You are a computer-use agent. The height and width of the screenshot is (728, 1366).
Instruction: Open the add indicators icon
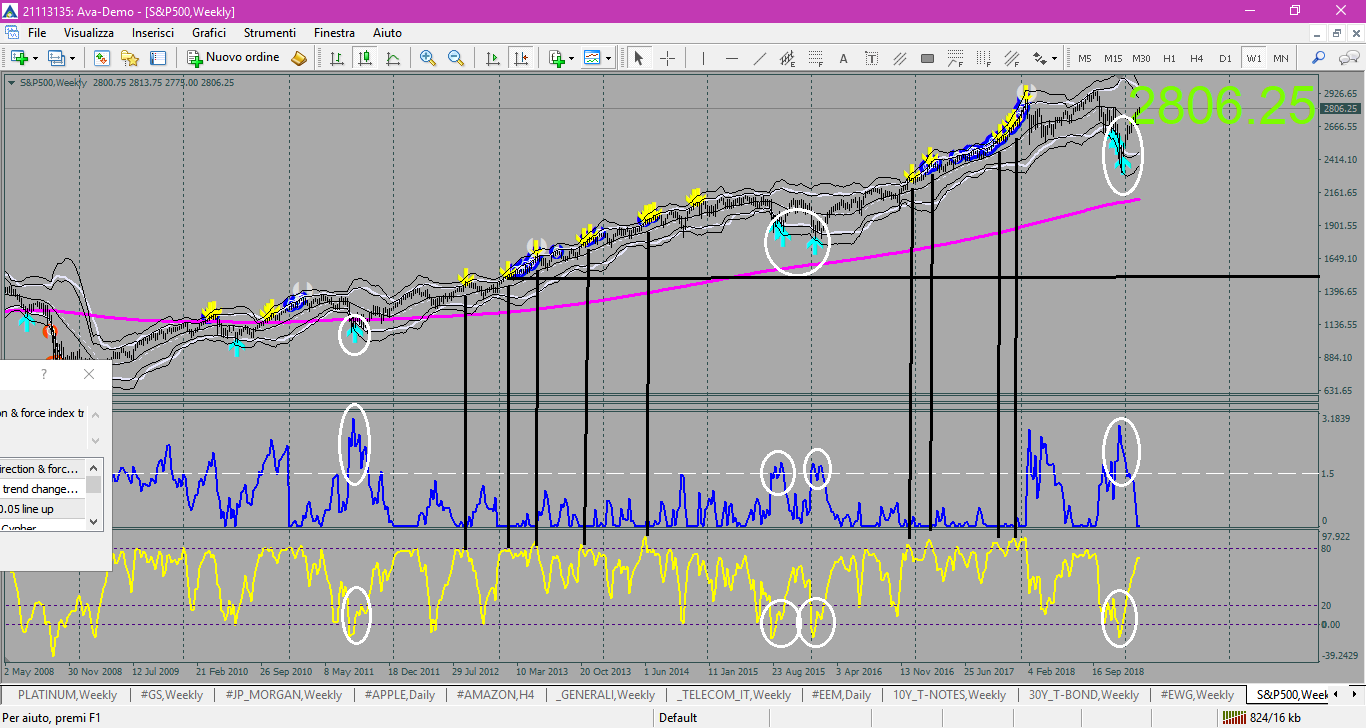click(x=556, y=58)
